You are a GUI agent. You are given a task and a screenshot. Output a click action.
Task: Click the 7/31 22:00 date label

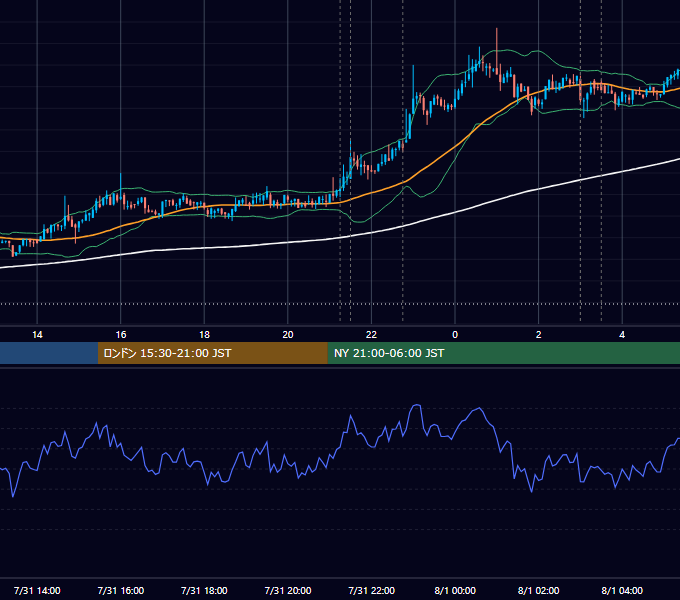tap(372, 590)
